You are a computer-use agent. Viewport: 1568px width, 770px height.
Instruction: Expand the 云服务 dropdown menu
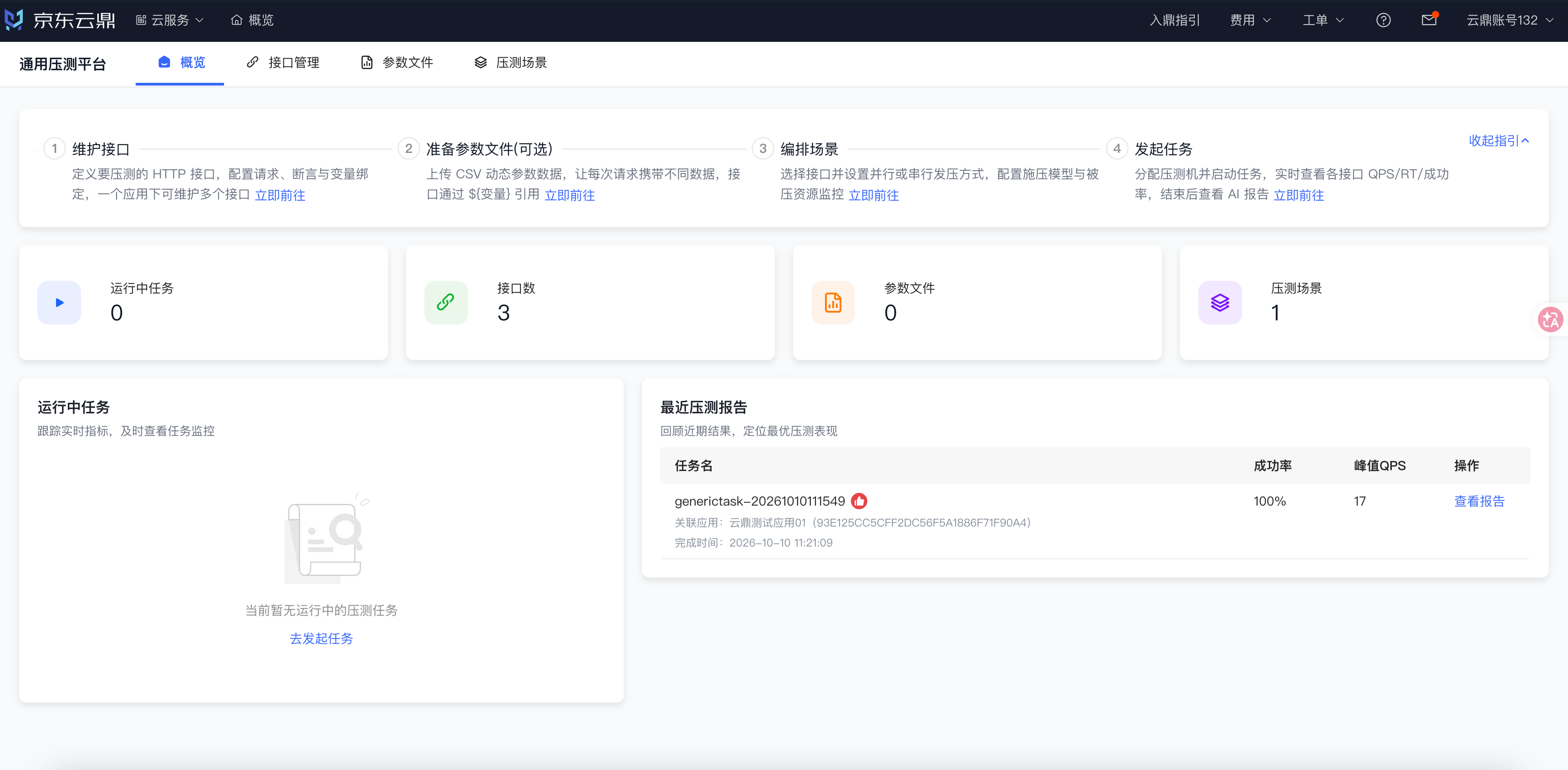click(x=170, y=20)
